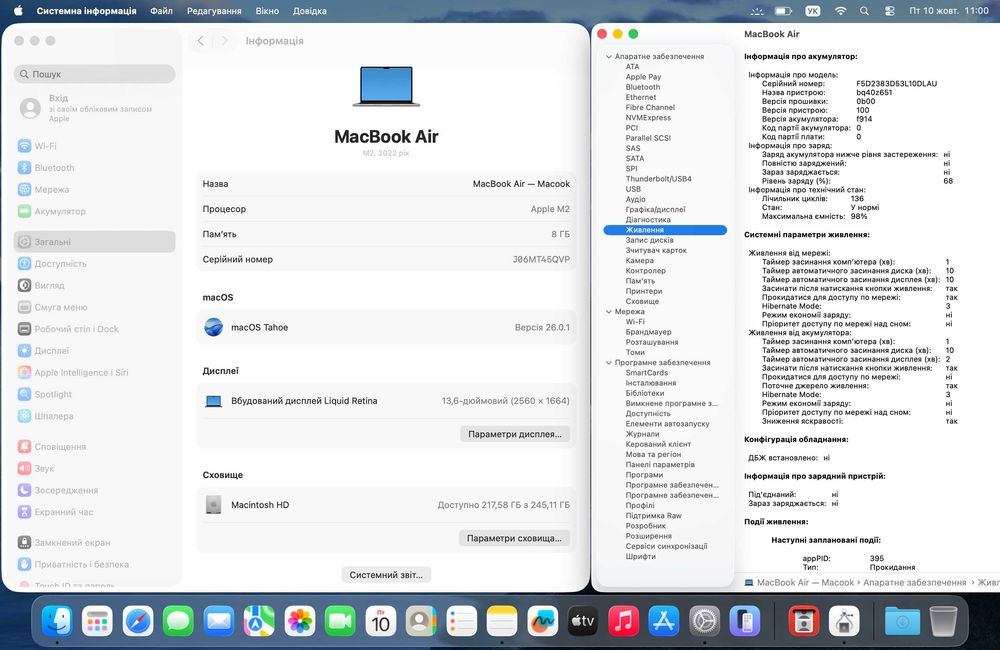This screenshot has width=1000, height=650.
Task: Open the Редагування menu
Action: 214,11
